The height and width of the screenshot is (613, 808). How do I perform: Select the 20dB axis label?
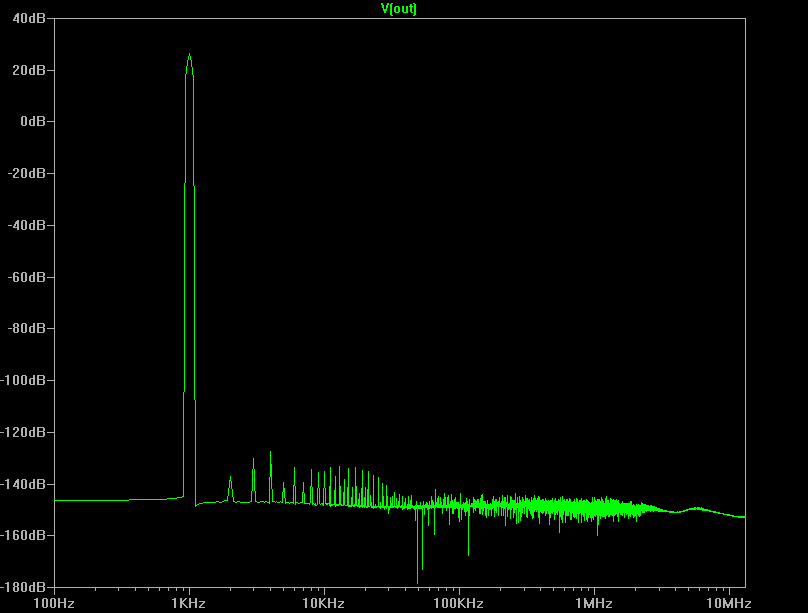click(x=29, y=70)
